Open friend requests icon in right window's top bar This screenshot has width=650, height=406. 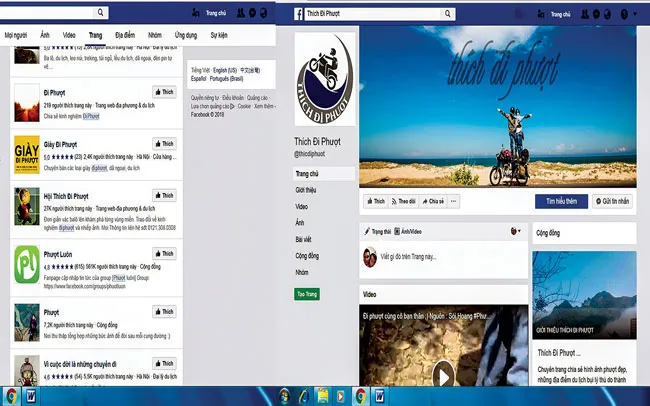tap(585, 15)
